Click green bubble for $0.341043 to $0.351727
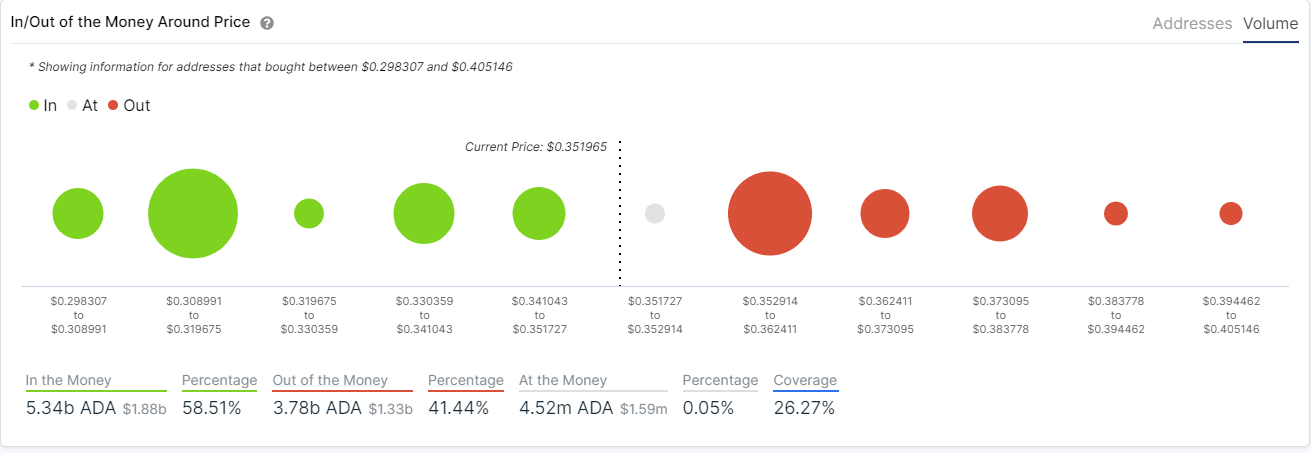The height and width of the screenshot is (453, 1311). [539, 213]
